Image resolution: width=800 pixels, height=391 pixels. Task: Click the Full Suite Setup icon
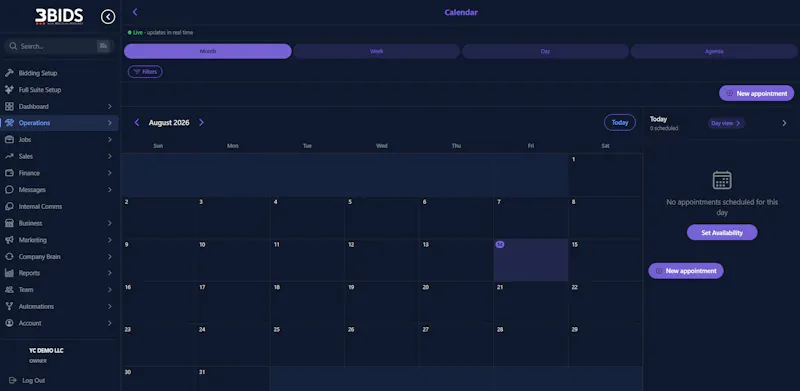[x=9, y=90]
